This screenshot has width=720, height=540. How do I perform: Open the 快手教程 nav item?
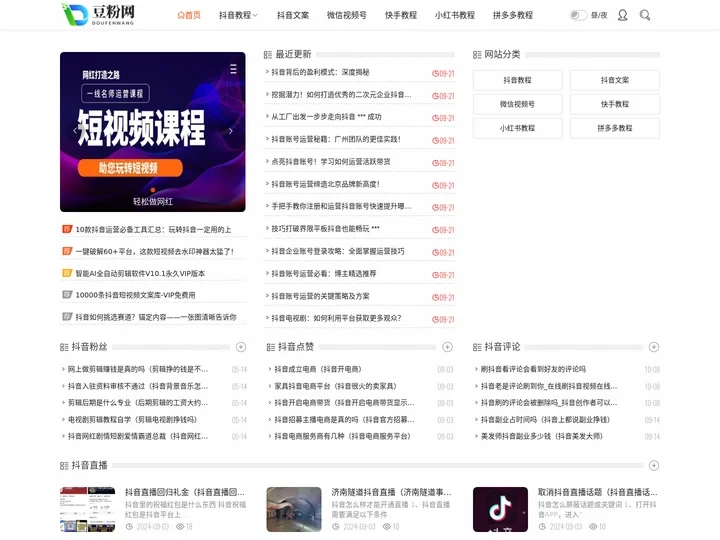(x=400, y=15)
